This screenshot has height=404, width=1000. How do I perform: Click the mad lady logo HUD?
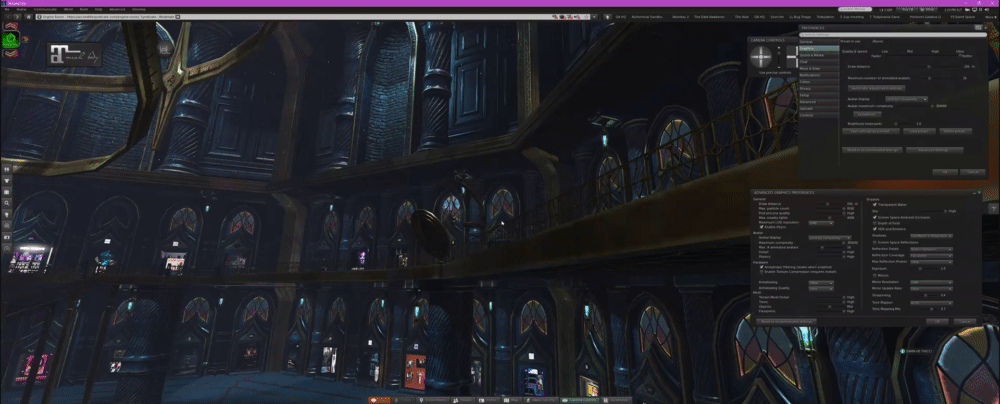(x=74, y=54)
